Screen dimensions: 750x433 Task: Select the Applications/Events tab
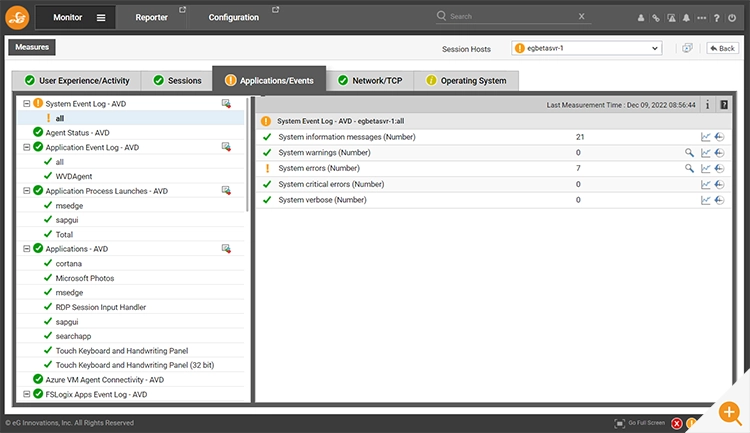(269, 80)
